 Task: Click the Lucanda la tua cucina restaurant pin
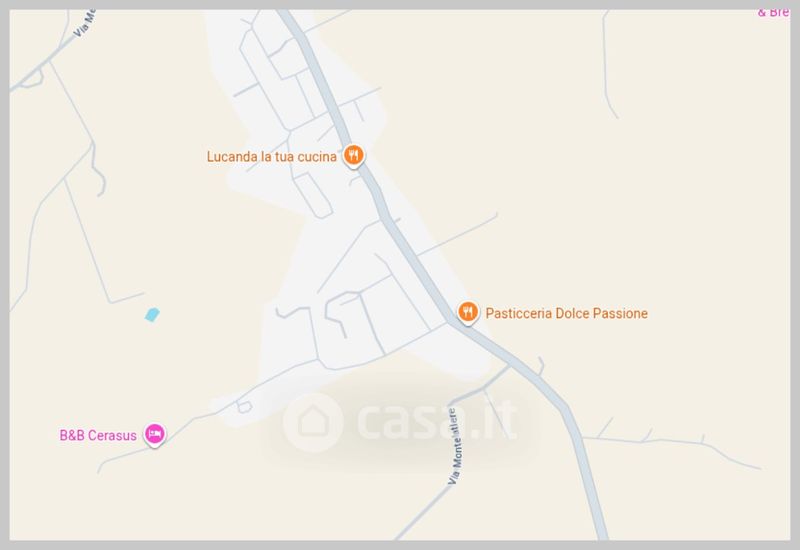pyautogui.click(x=353, y=155)
